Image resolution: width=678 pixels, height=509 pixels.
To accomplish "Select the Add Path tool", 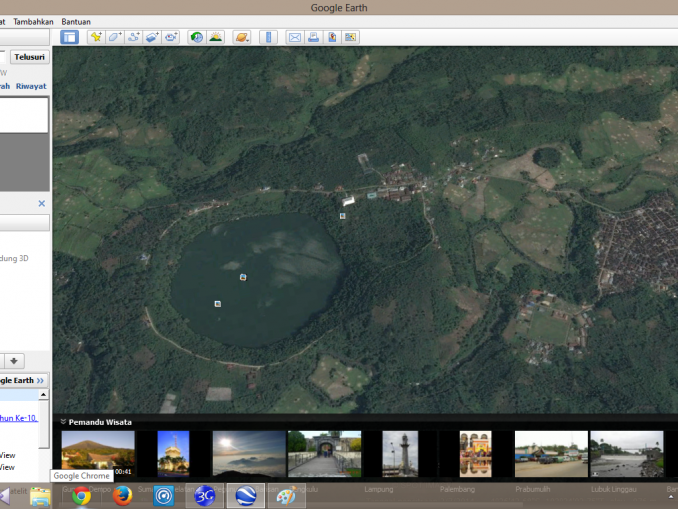I will (x=133, y=37).
